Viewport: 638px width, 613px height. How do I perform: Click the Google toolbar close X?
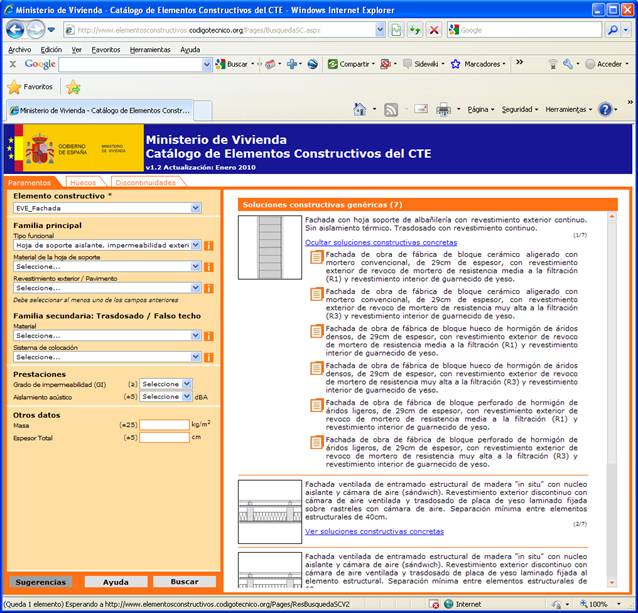[x=13, y=64]
